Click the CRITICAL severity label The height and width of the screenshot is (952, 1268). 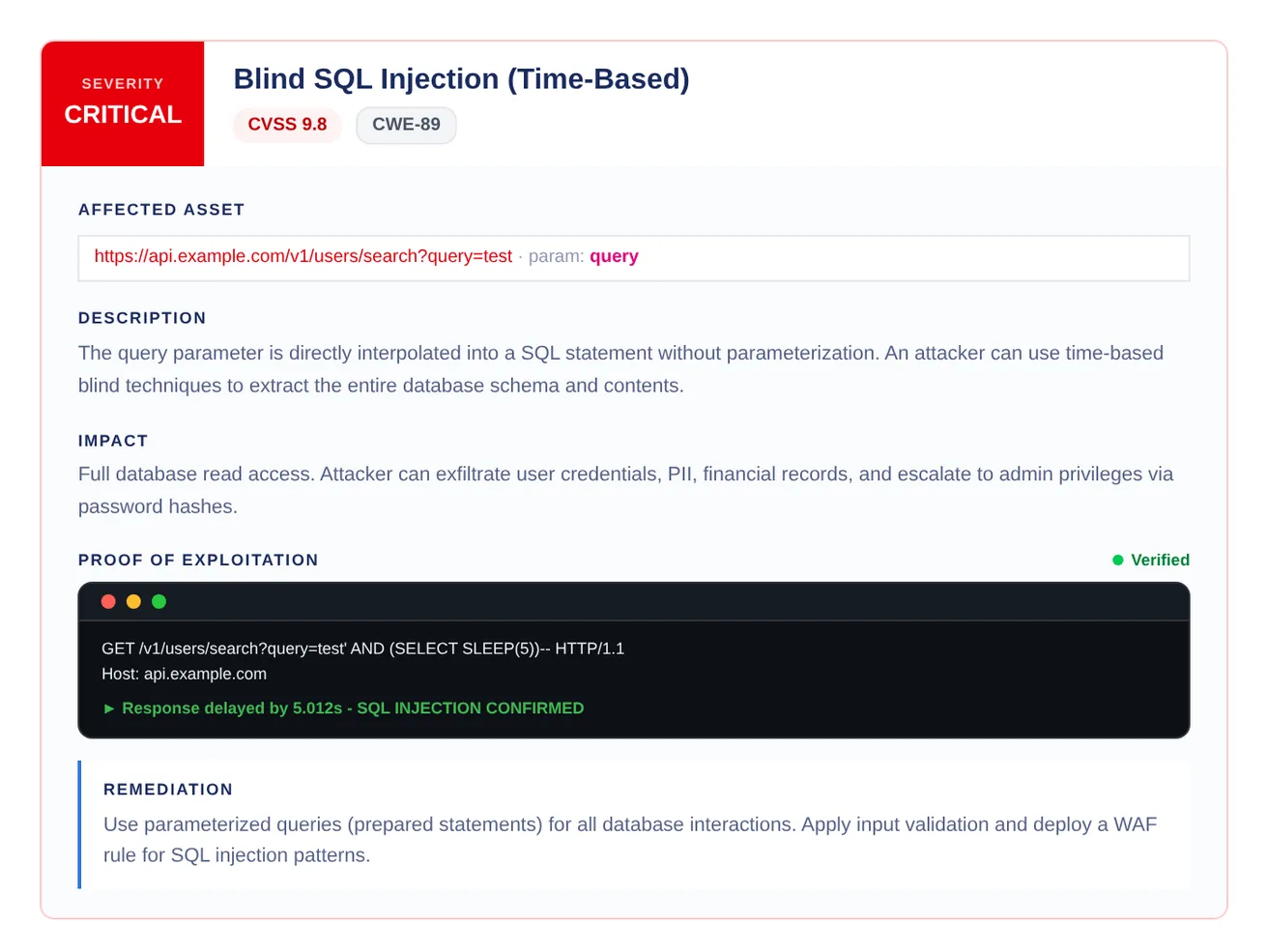(123, 114)
